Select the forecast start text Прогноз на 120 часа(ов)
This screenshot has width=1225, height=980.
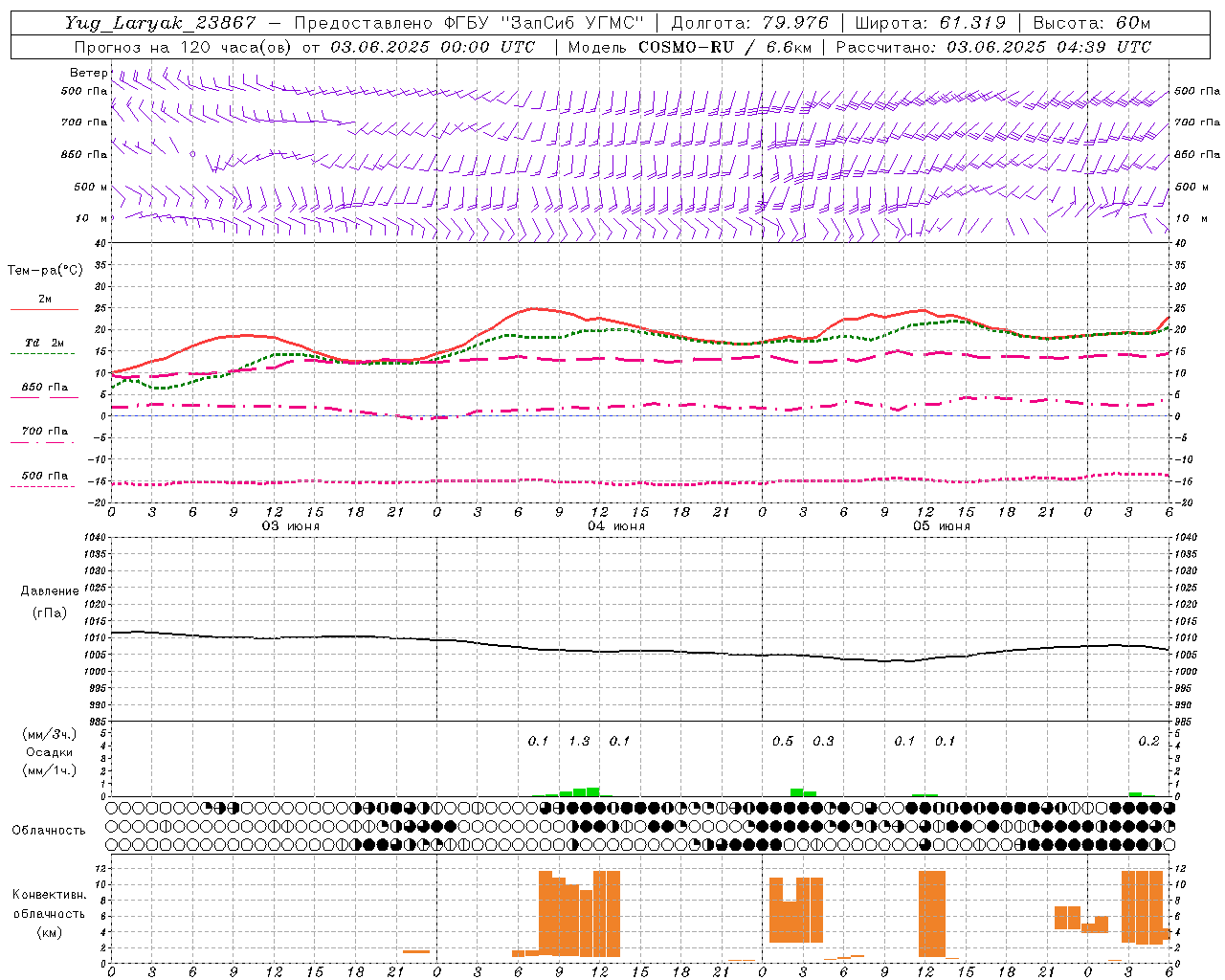[184, 47]
